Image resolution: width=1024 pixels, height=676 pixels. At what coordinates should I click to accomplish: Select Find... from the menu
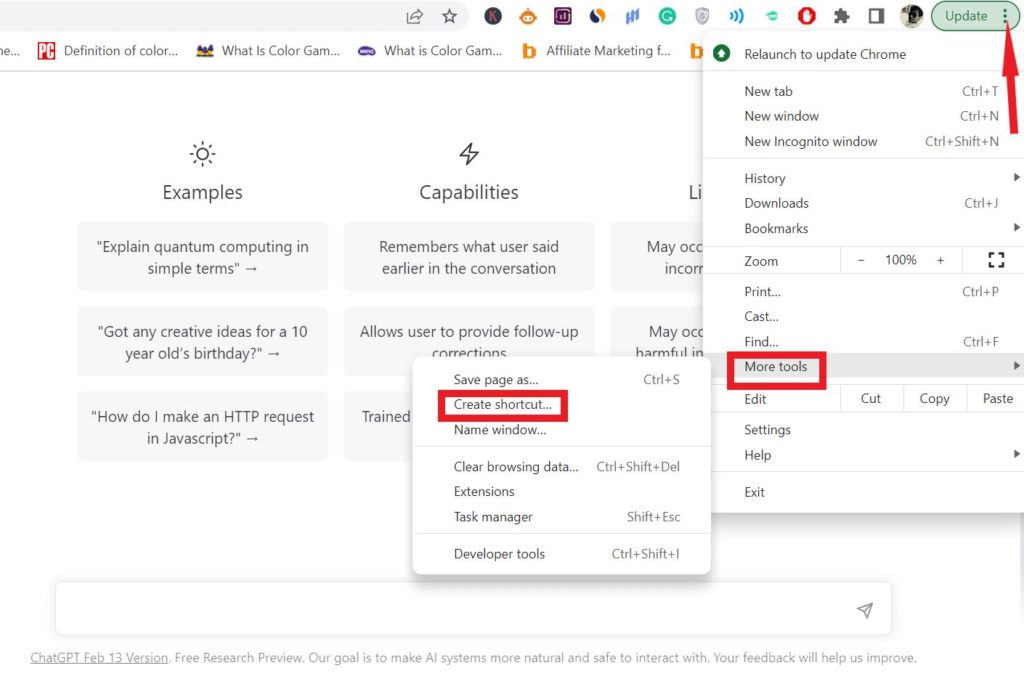(863, 342)
